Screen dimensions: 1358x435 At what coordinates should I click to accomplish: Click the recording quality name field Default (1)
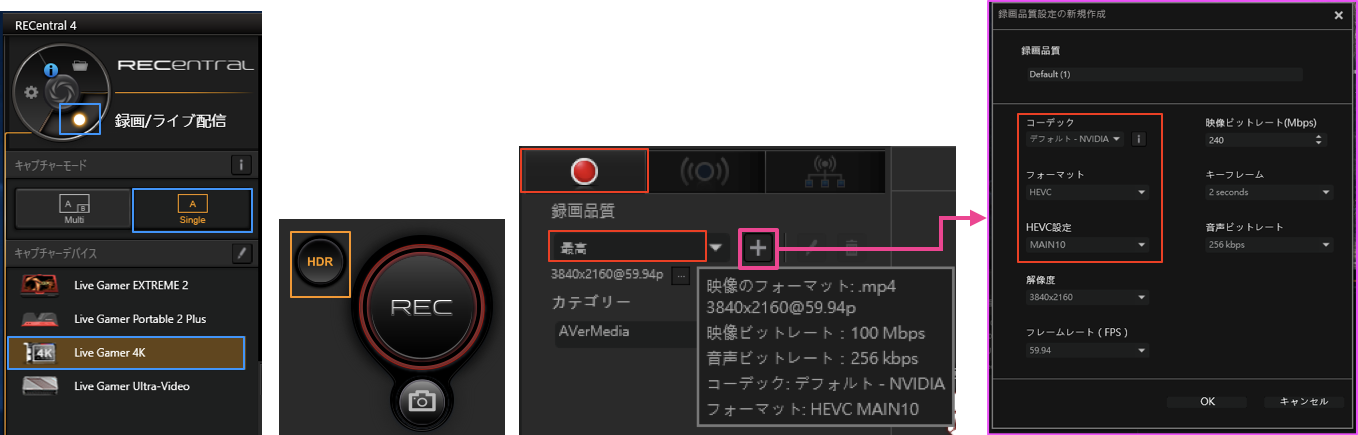tap(1163, 74)
